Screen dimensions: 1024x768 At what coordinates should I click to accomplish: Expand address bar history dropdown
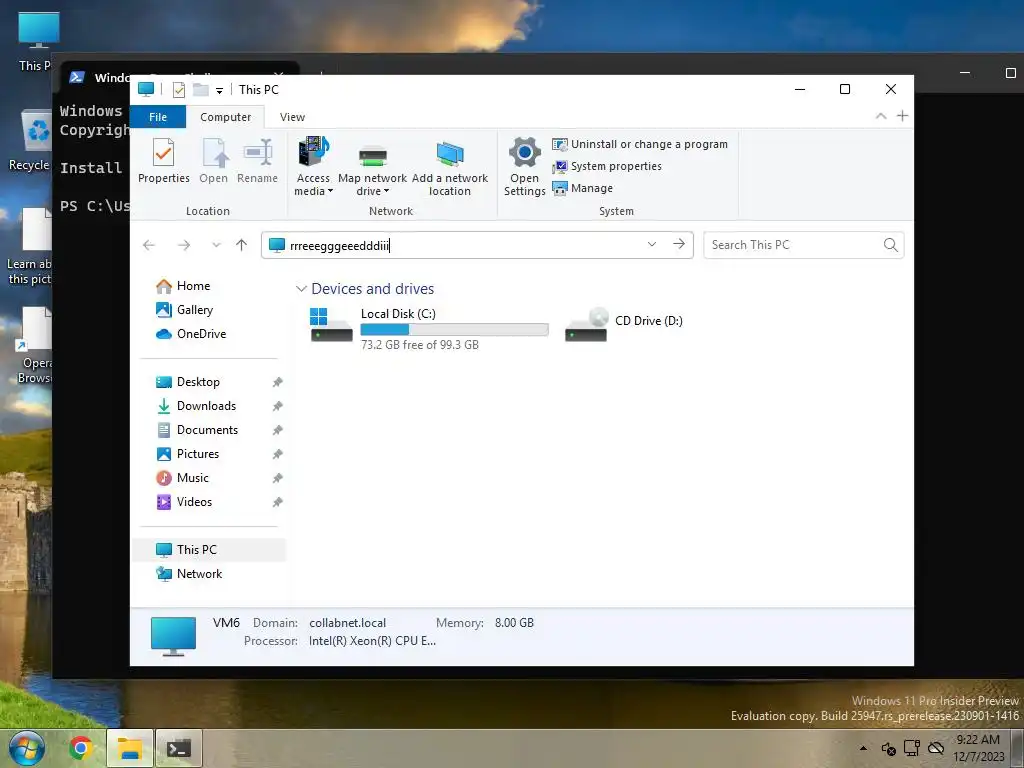coord(651,244)
